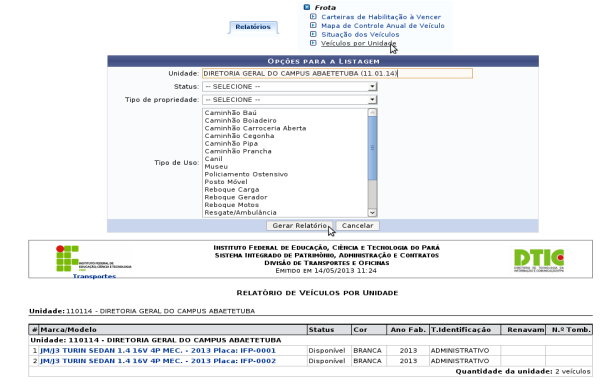Click arrow icon beside Carteiras de Habilitação à Vencer
611x387 pixels.
point(313,16)
